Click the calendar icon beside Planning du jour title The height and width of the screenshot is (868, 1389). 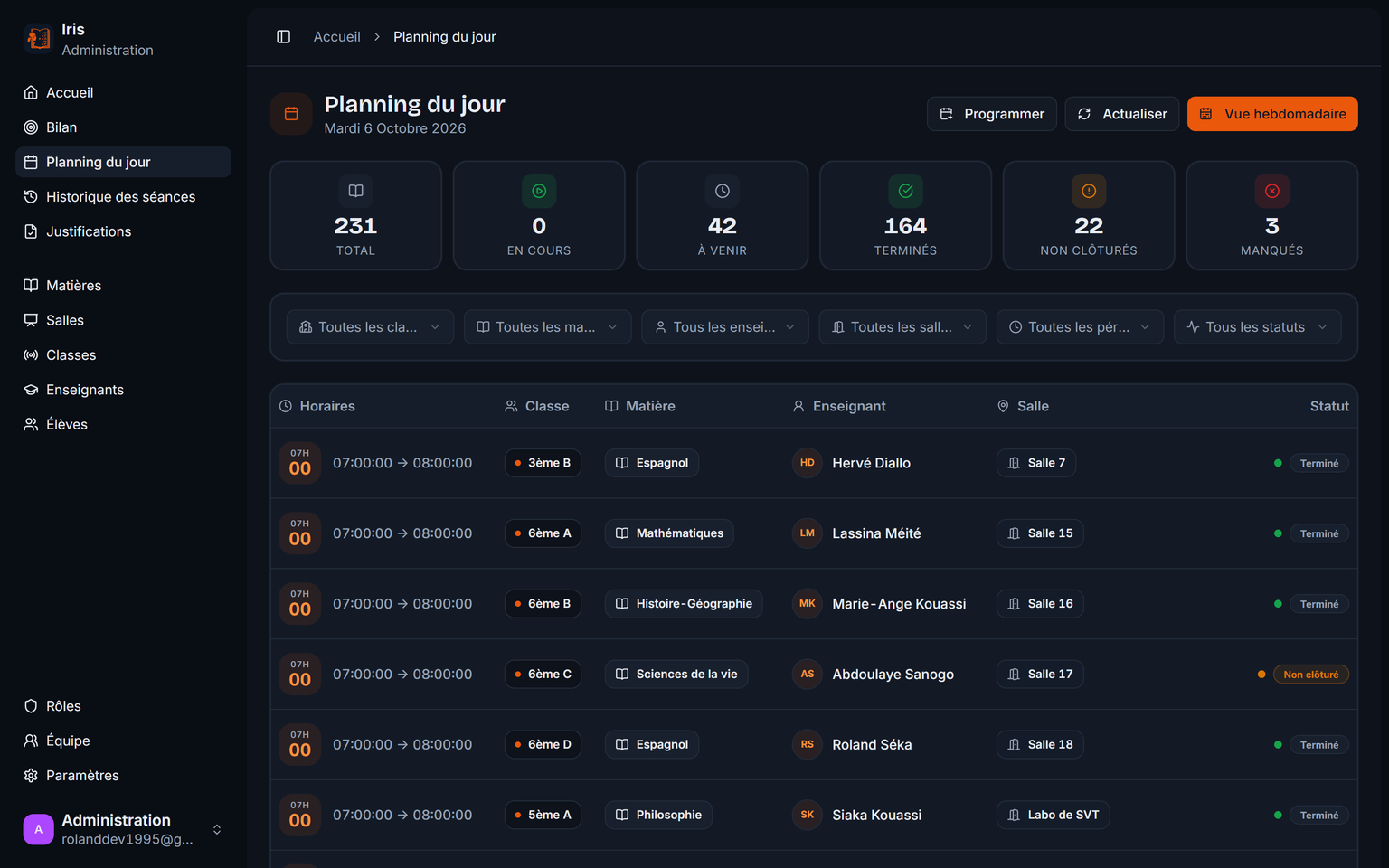click(x=291, y=114)
